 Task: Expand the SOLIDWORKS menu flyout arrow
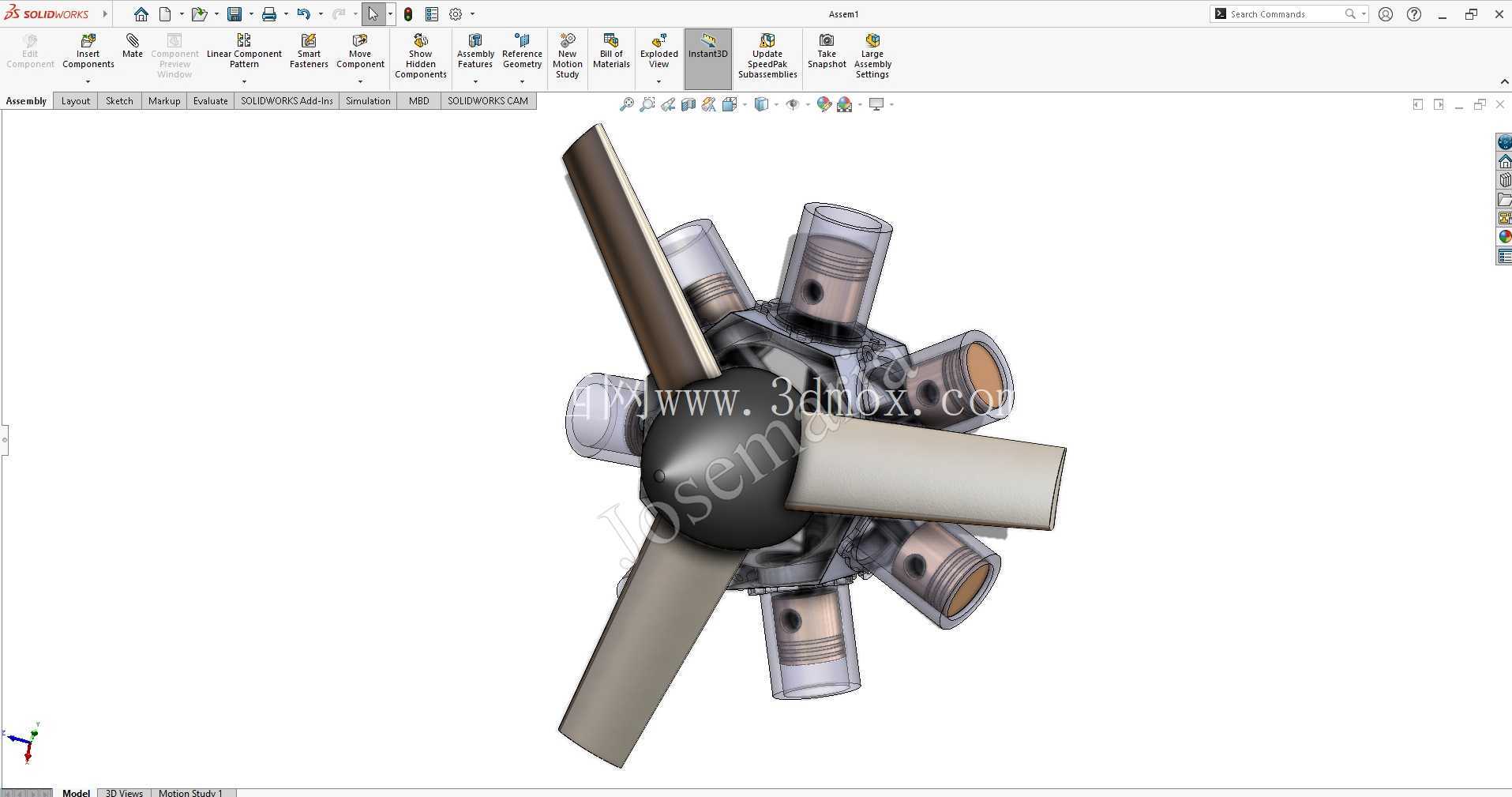pos(105,14)
